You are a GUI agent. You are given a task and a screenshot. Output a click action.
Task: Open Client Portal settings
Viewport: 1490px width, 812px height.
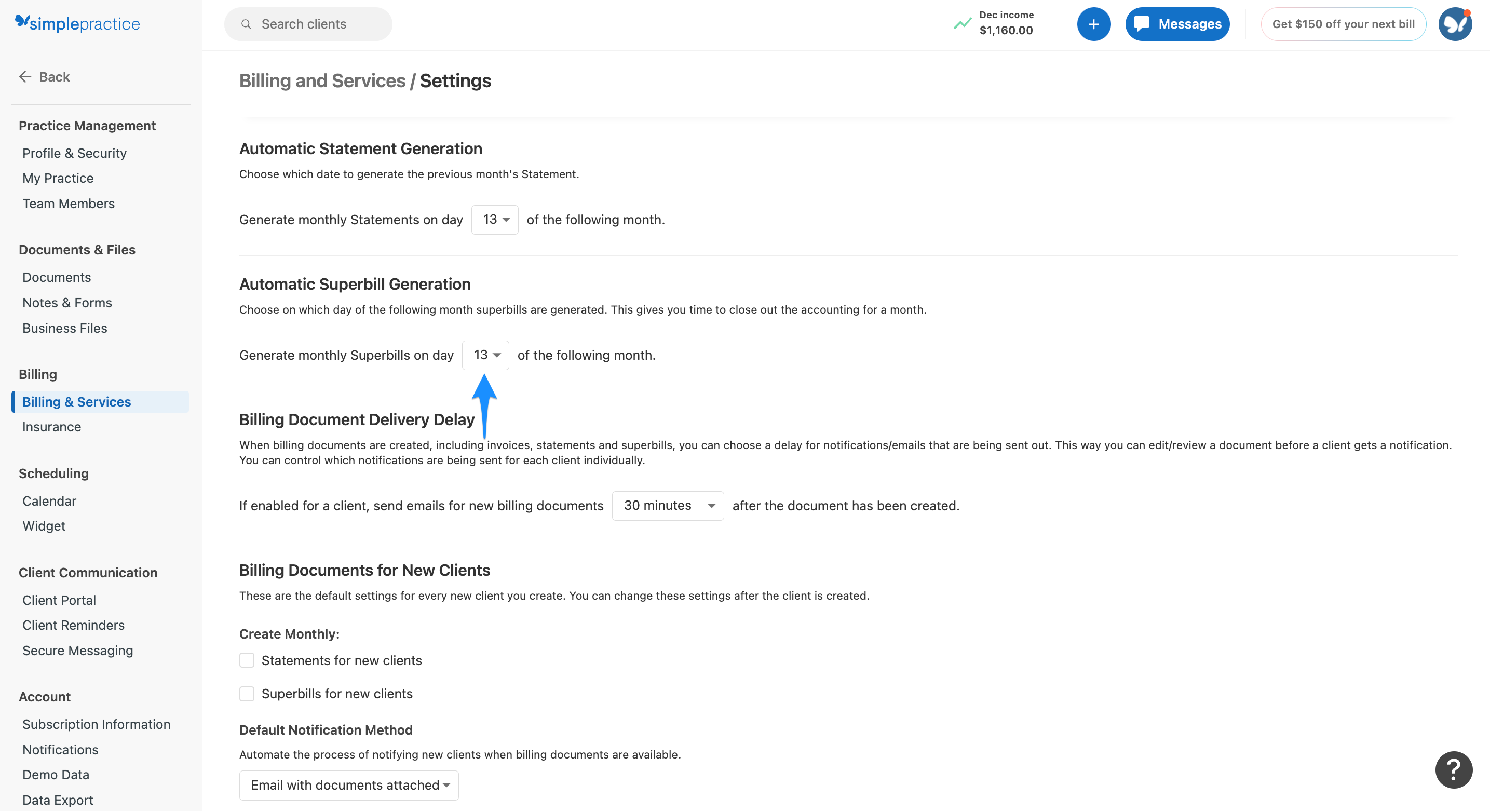tap(59, 600)
